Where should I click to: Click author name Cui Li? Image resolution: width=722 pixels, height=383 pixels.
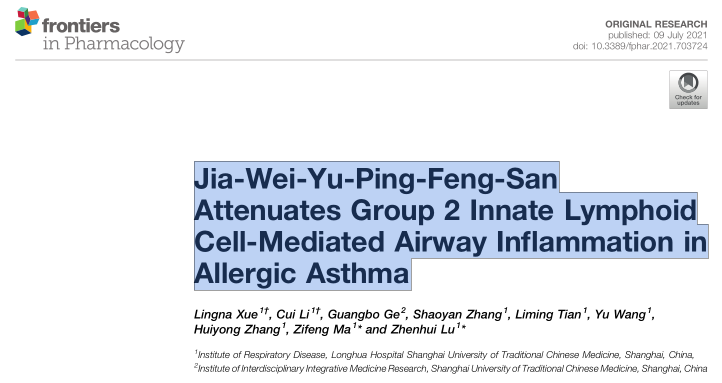pos(292,314)
